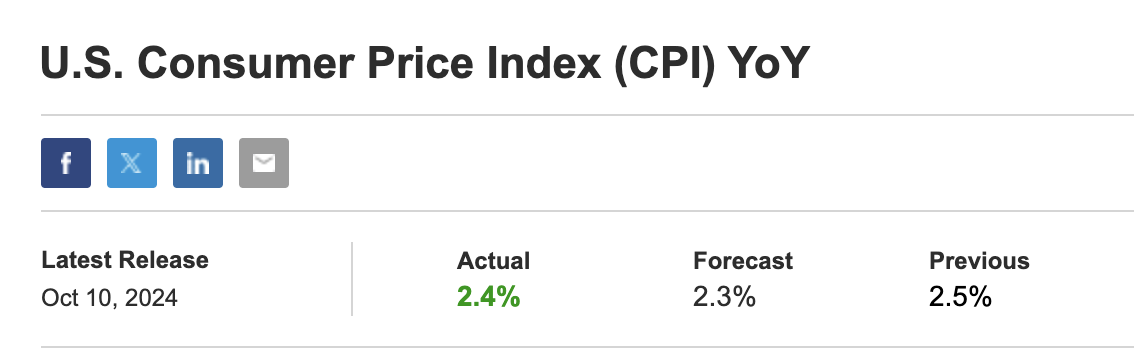Click the word "YoY" in the title

(x=766, y=63)
